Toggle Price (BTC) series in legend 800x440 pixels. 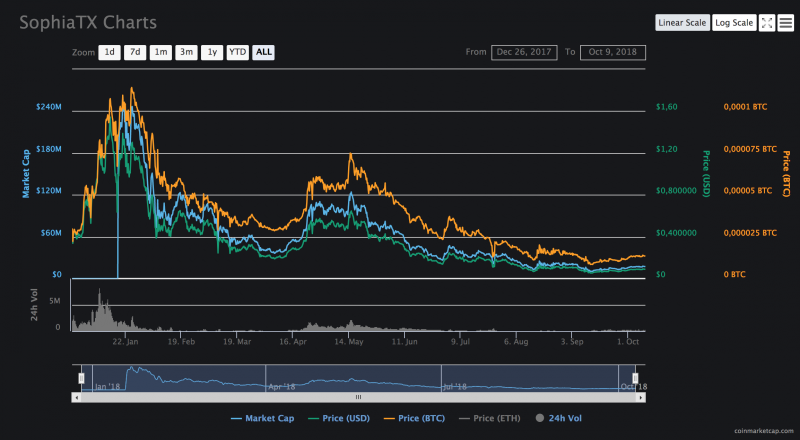click(414, 418)
